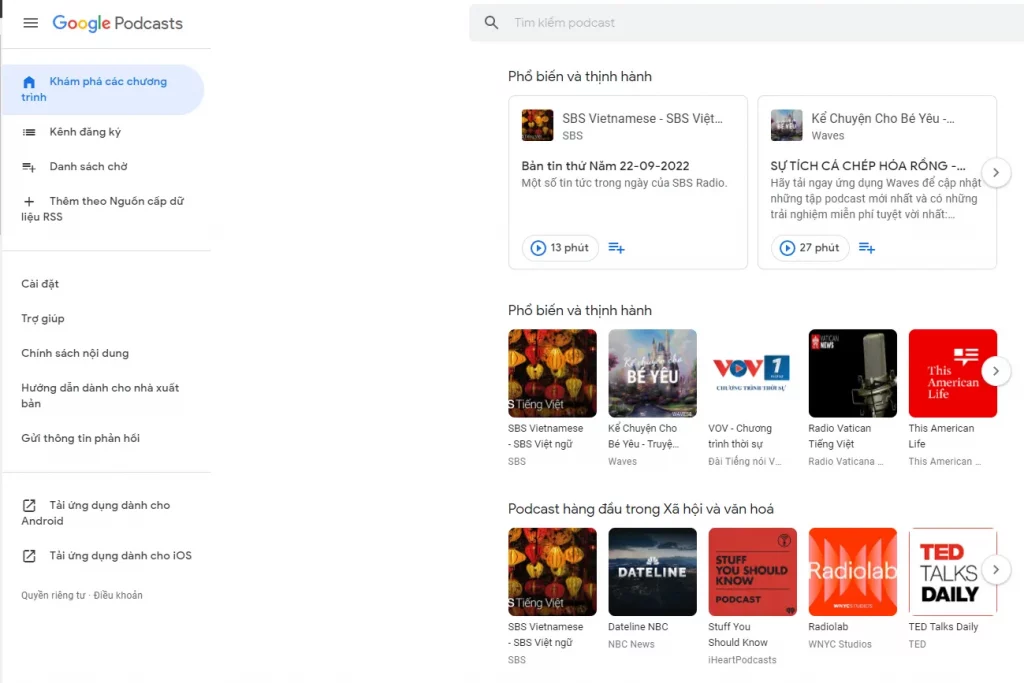
Task: Open Kể Chuyện Cho Bé Yêu large thumbnail
Action: pyautogui.click(x=652, y=373)
